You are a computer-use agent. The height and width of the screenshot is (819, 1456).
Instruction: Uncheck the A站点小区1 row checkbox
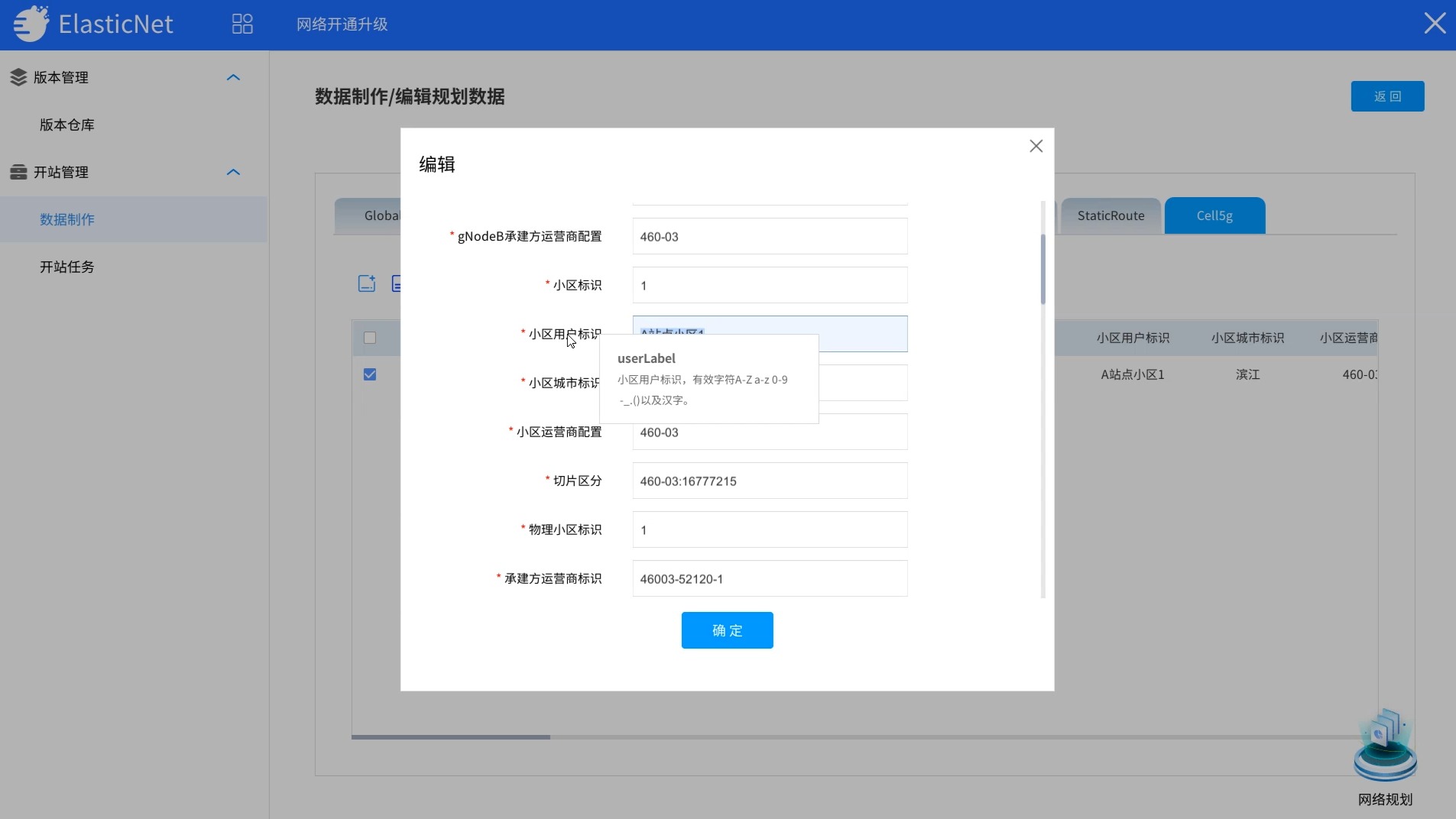pos(370,374)
